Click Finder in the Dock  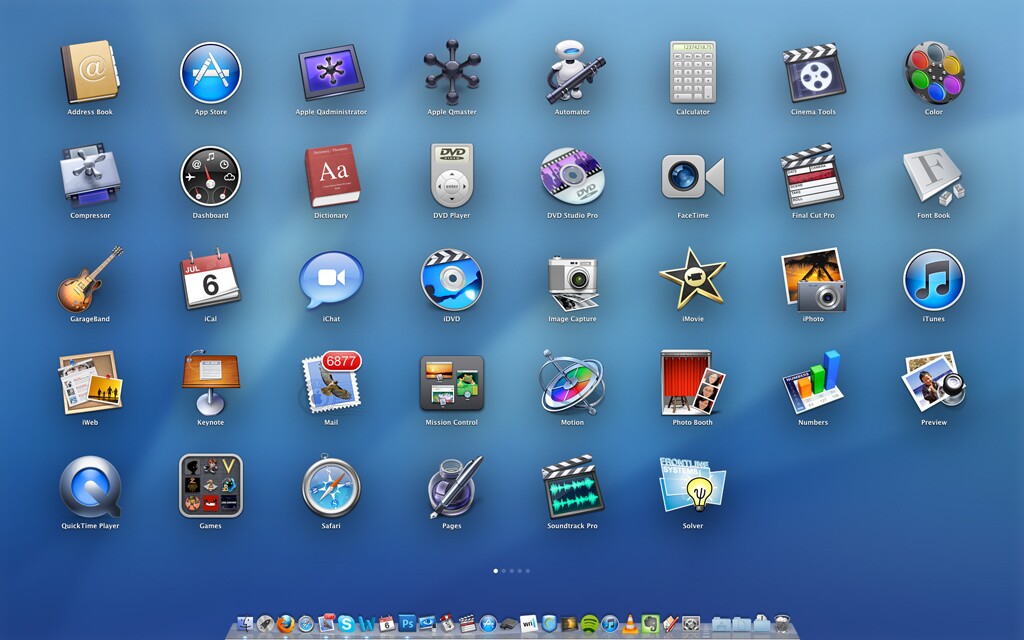point(246,624)
